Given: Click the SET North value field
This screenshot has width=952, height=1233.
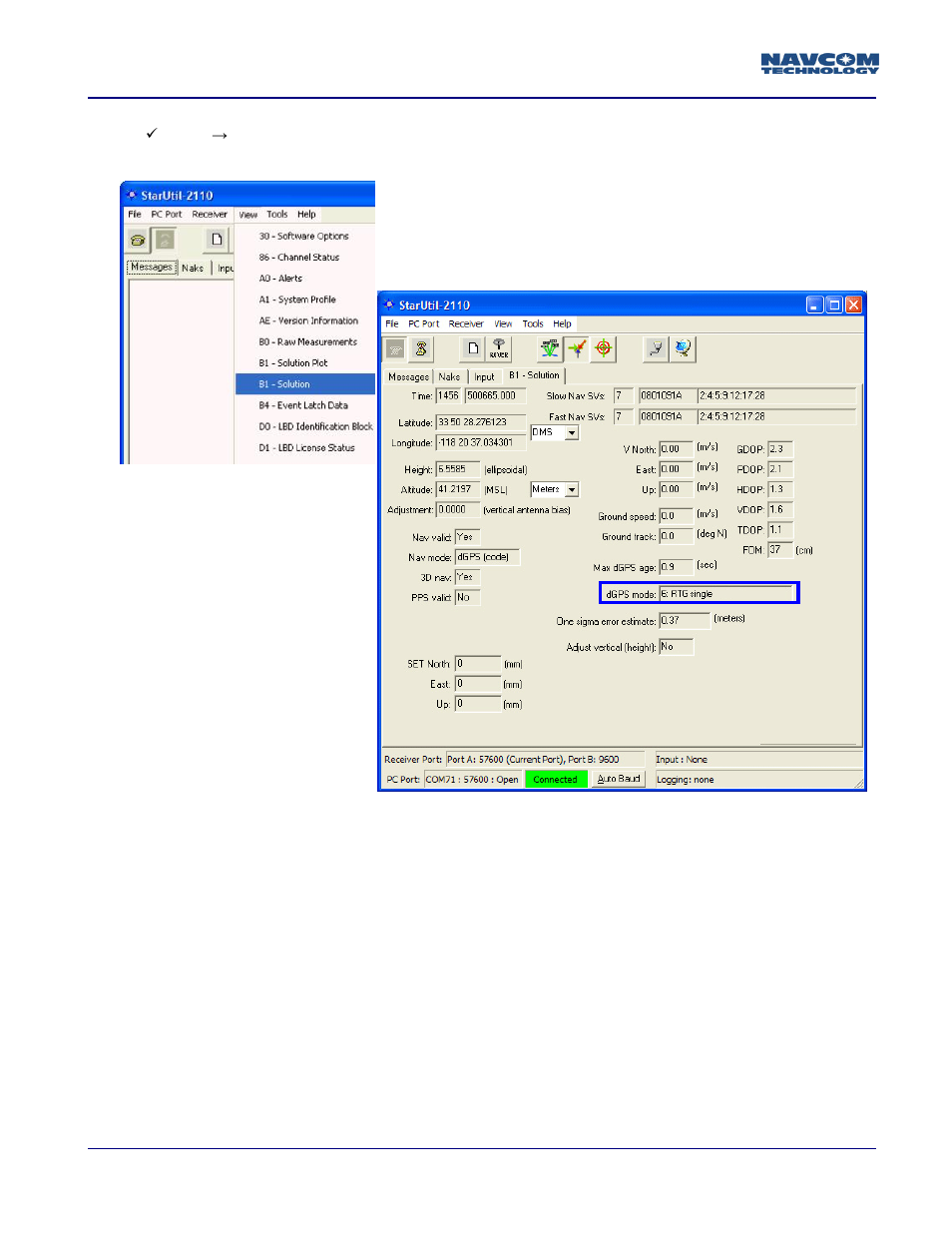Looking at the screenshot, I should point(478,664).
